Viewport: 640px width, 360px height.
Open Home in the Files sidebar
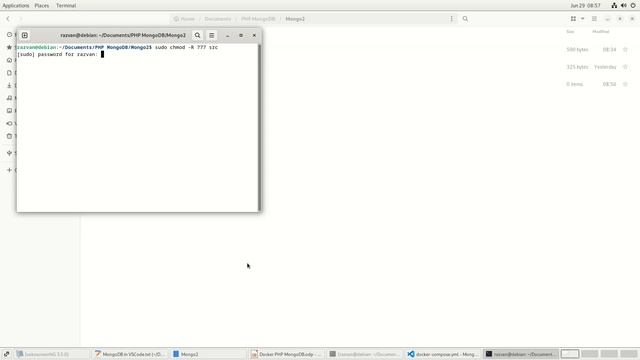pos(9,60)
